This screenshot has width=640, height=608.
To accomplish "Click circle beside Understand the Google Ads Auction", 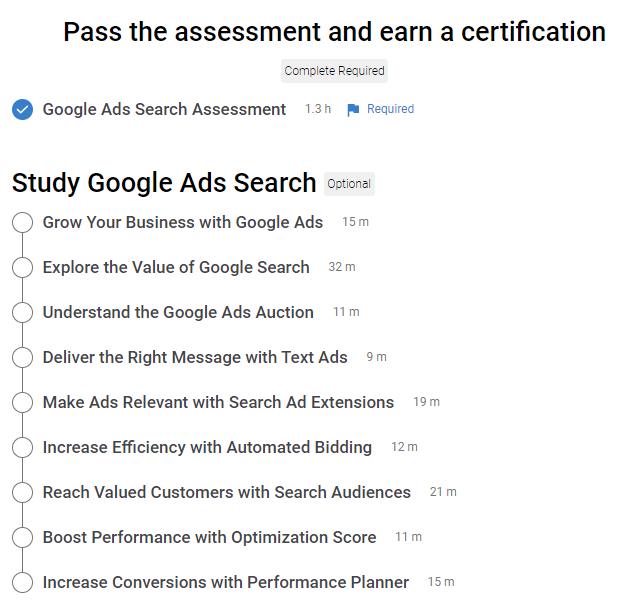I will tap(22, 313).
